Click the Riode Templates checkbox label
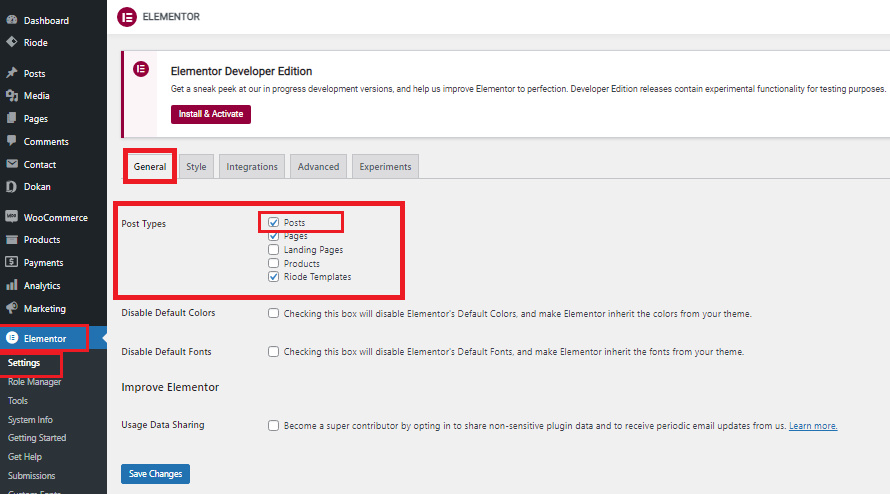 coord(317,277)
